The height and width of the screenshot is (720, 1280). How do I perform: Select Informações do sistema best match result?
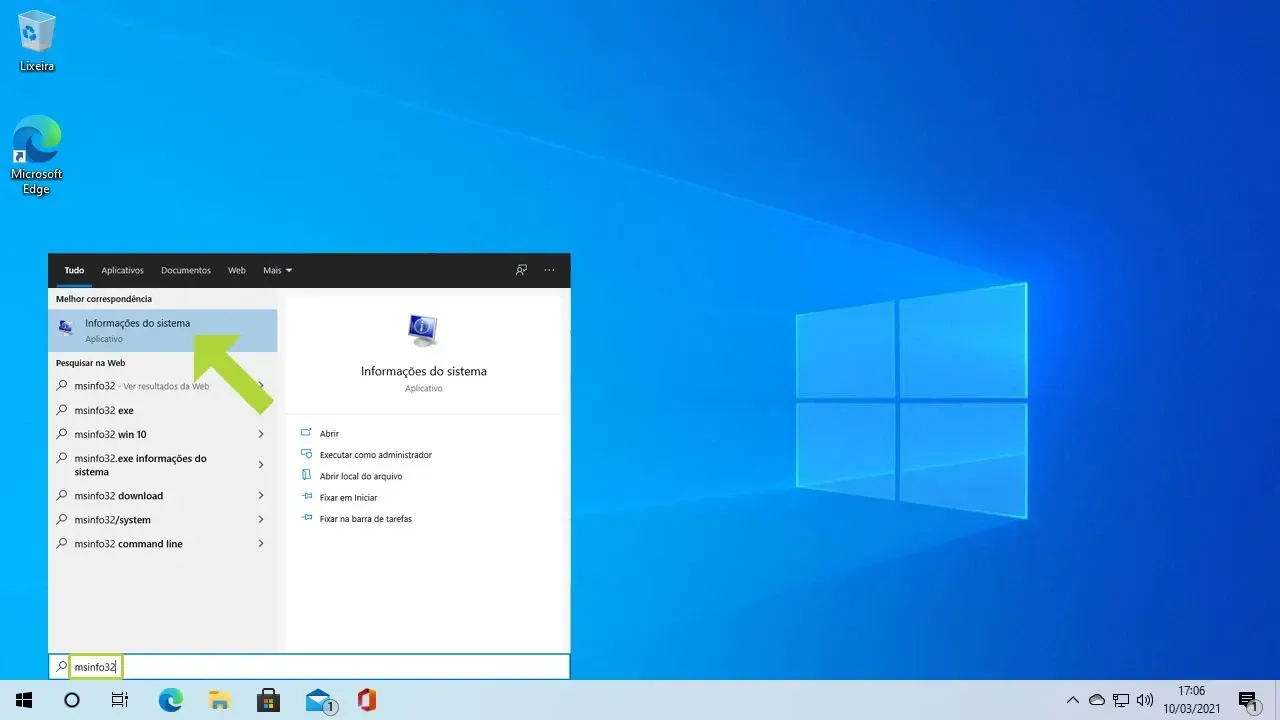pos(163,330)
